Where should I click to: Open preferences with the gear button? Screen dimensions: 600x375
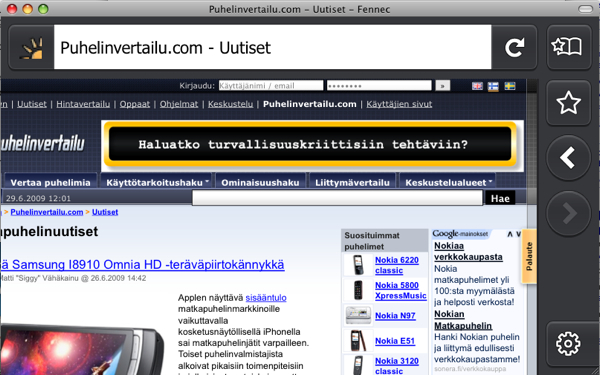pyautogui.click(x=569, y=343)
